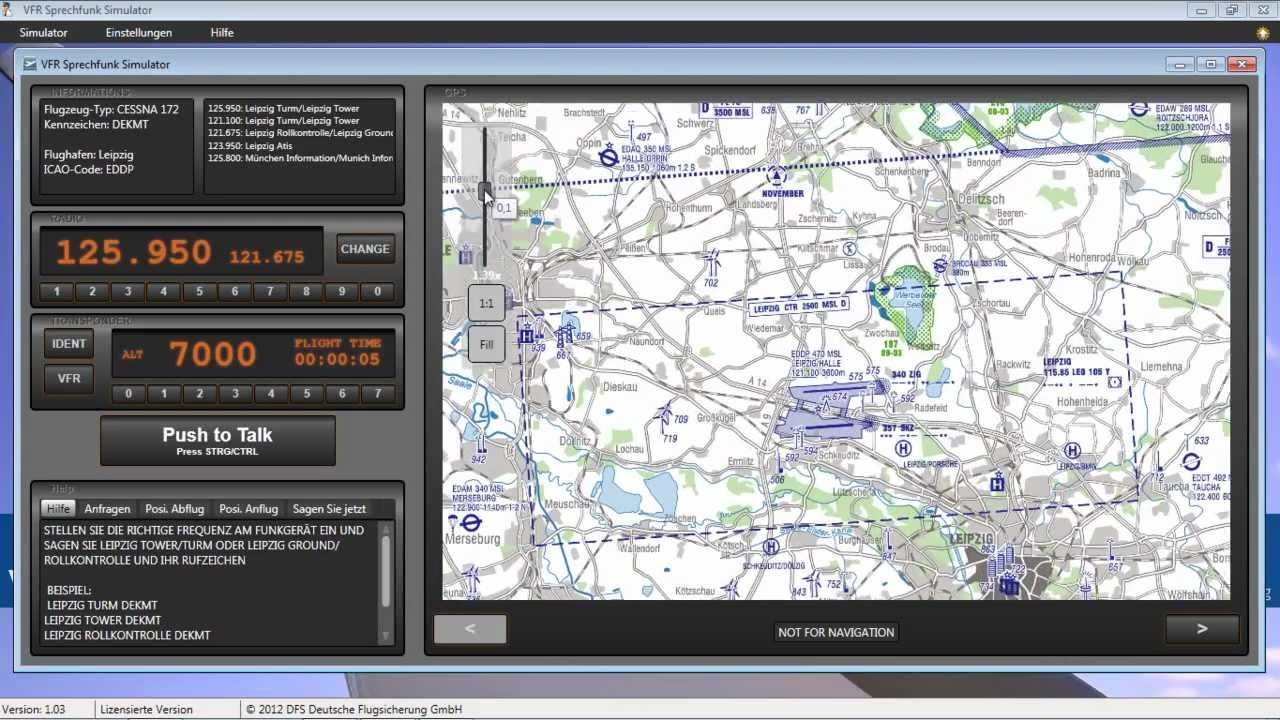The width and height of the screenshot is (1280, 720).
Task: Click transponder keypad digit 2
Action: click(x=199, y=394)
